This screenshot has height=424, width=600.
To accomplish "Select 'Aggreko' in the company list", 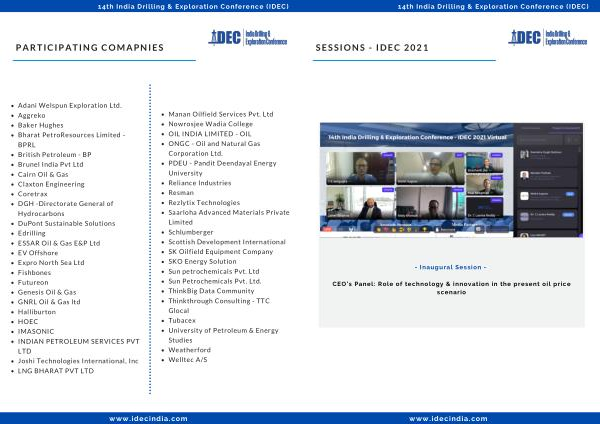I will point(31,115).
